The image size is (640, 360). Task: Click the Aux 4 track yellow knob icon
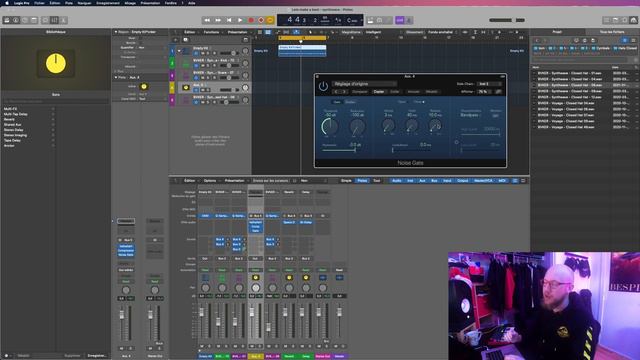(x=186, y=87)
